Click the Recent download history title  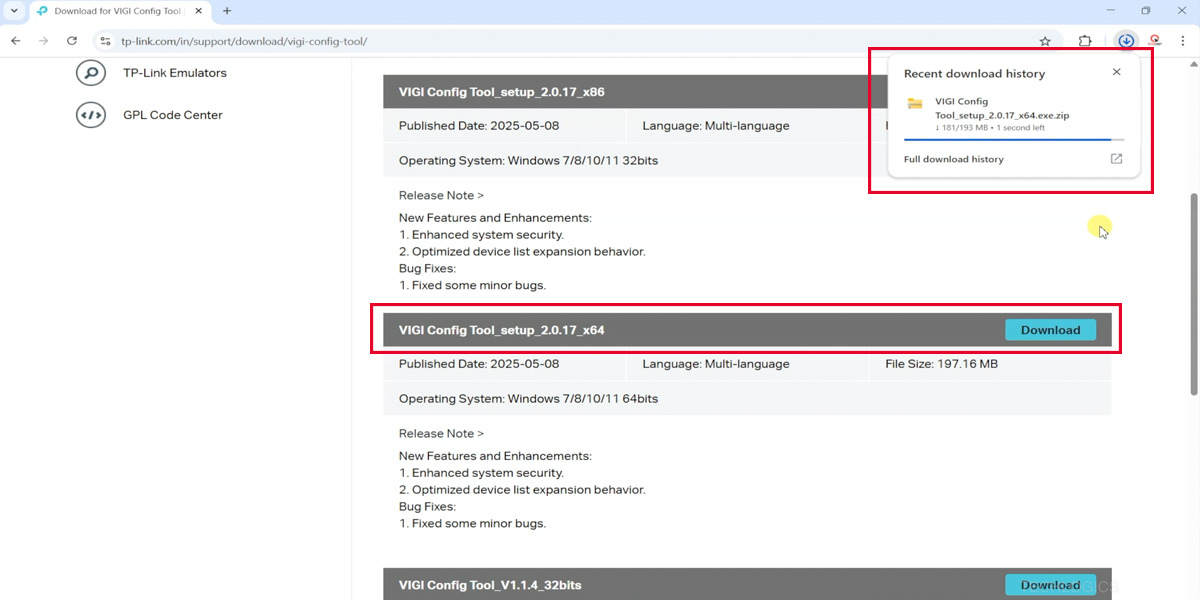[974, 73]
